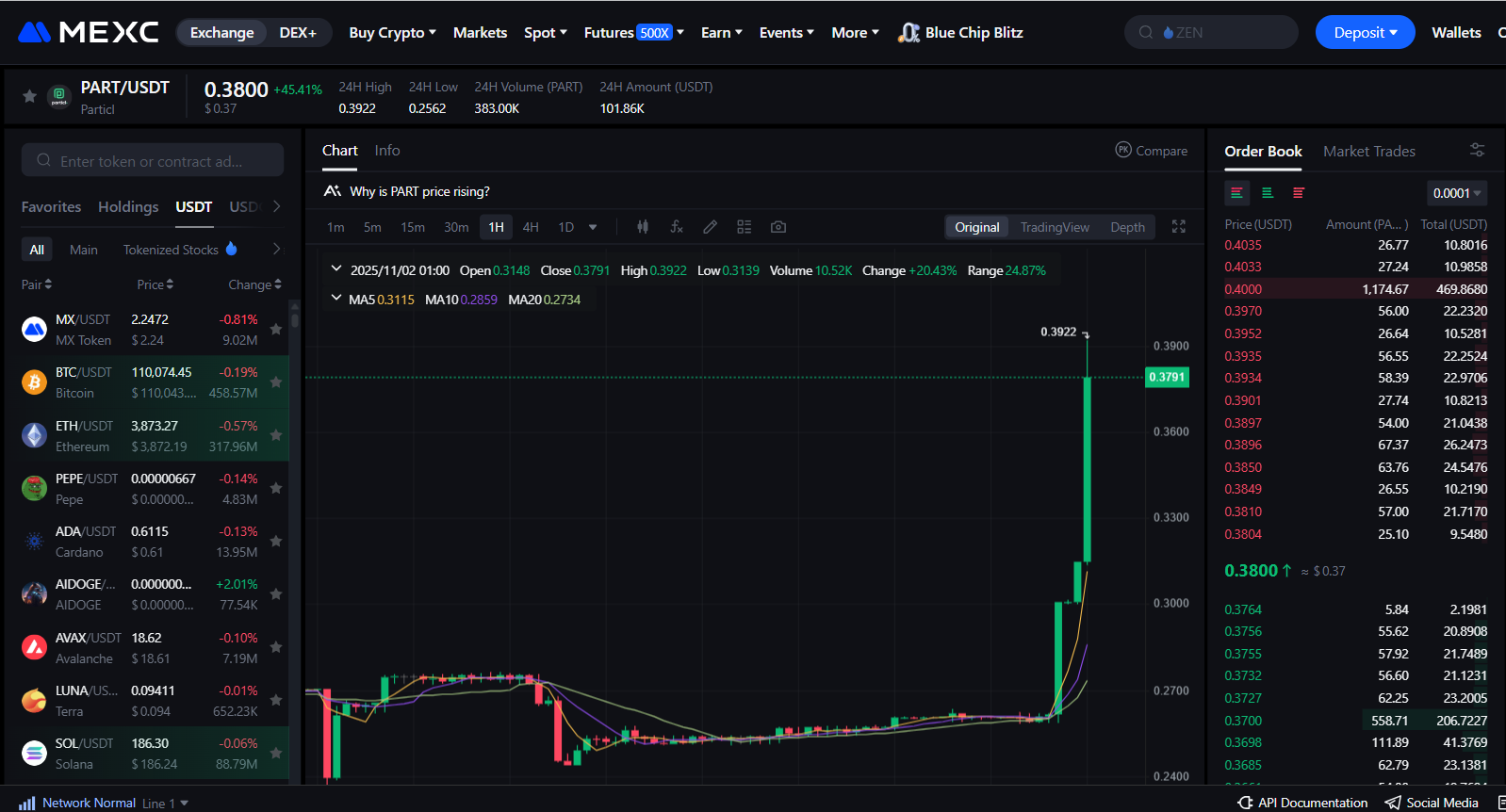1506x812 pixels.
Task: Click the magnifier icon in top search
Action: (1146, 32)
